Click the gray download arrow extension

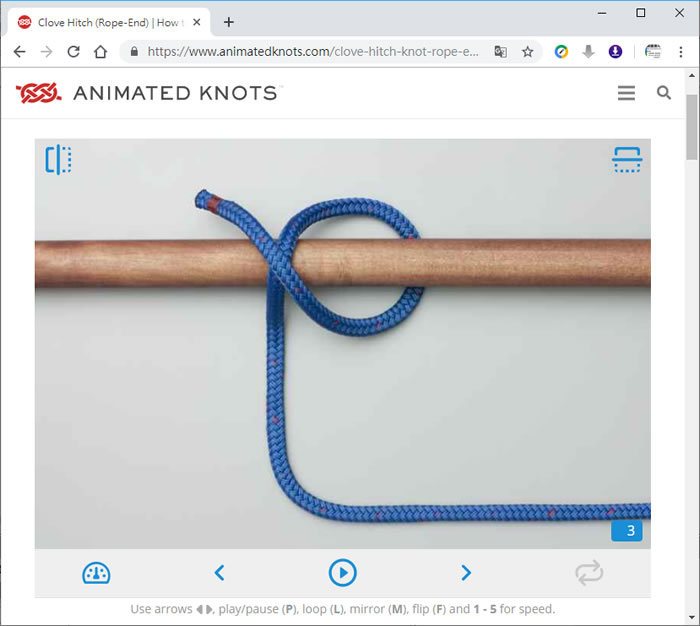pyautogui.click(x=588, y=52)
